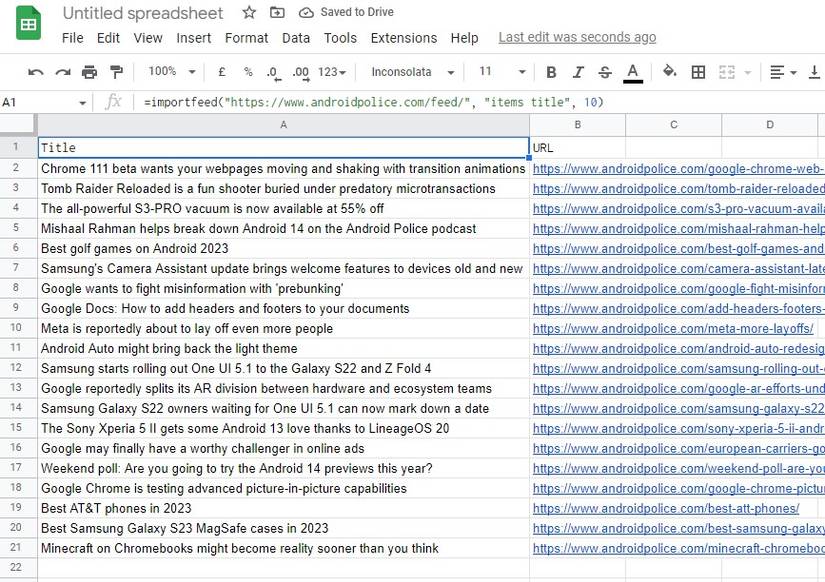Image resolution: width=825 pixels, height=582 pixels.
Task: Activate the Paint format tool
Action: coord(116,72)
